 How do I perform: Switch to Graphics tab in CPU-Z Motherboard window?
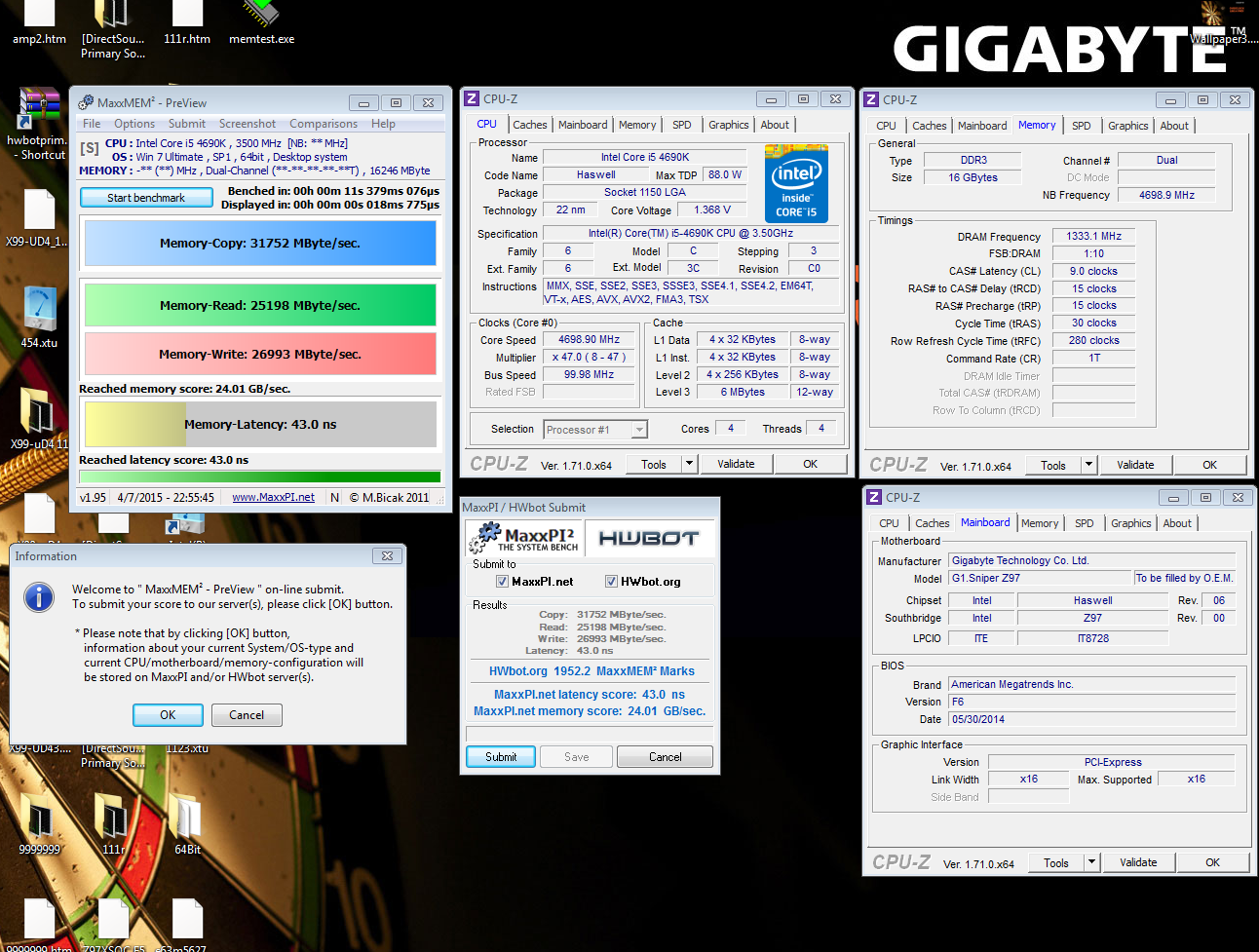pyautogui.click(x=1131, y=523)
